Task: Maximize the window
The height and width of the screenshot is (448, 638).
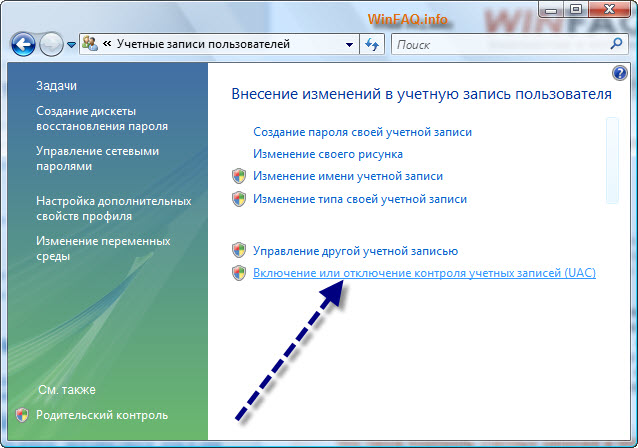Action: 575,10
